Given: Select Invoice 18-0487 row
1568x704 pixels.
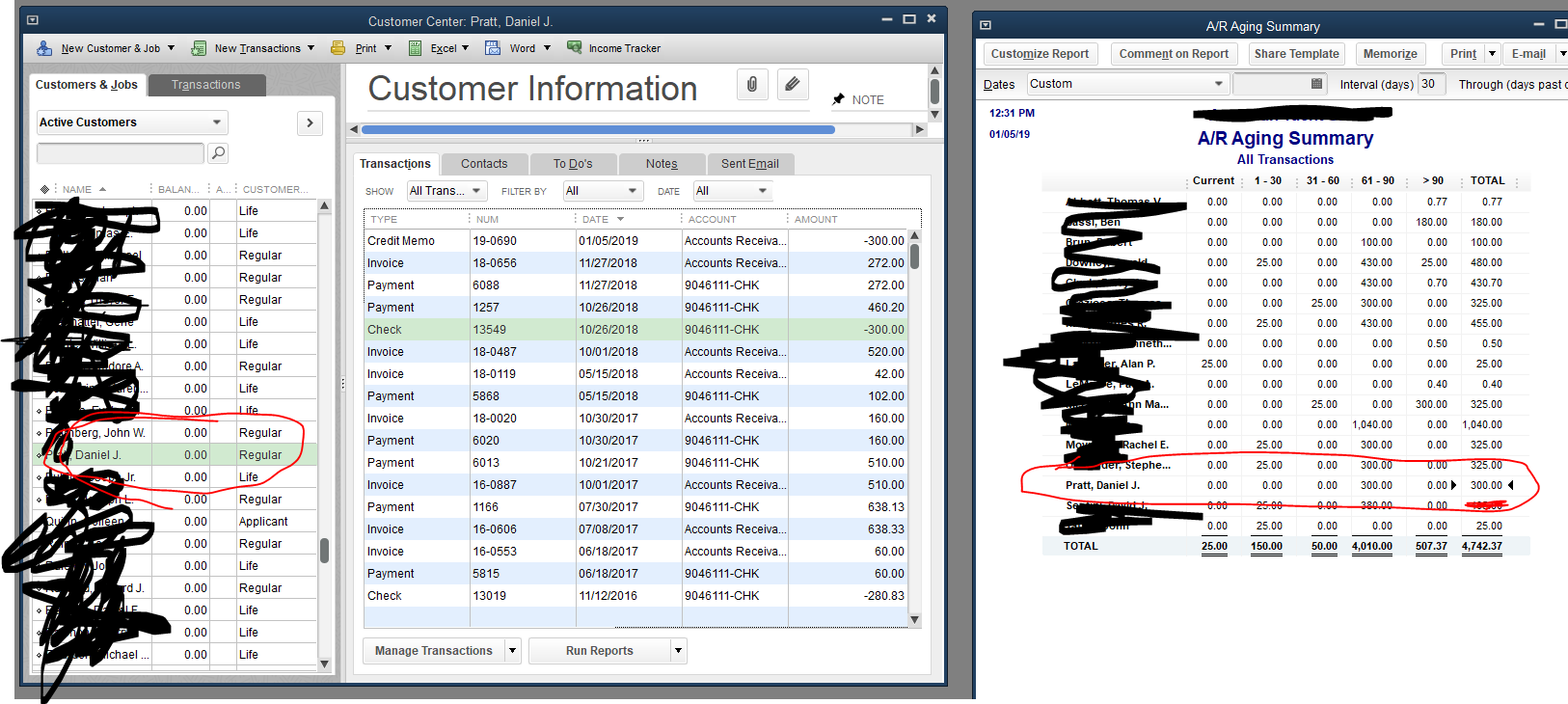Looking at the screenshot, I should pyautogui.click(x=635, y=352).
